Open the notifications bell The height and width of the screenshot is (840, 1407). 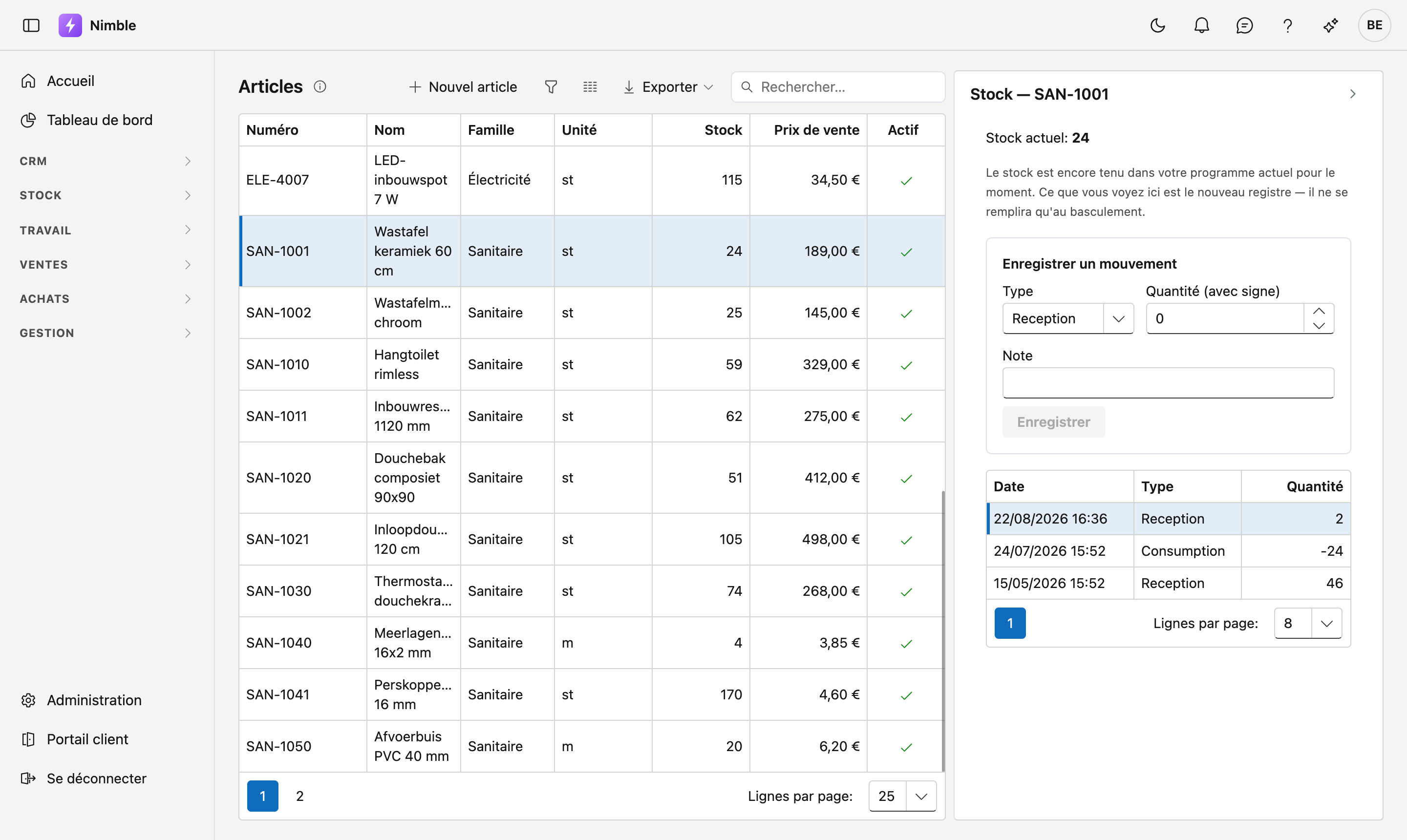[x=1201, y=25]
